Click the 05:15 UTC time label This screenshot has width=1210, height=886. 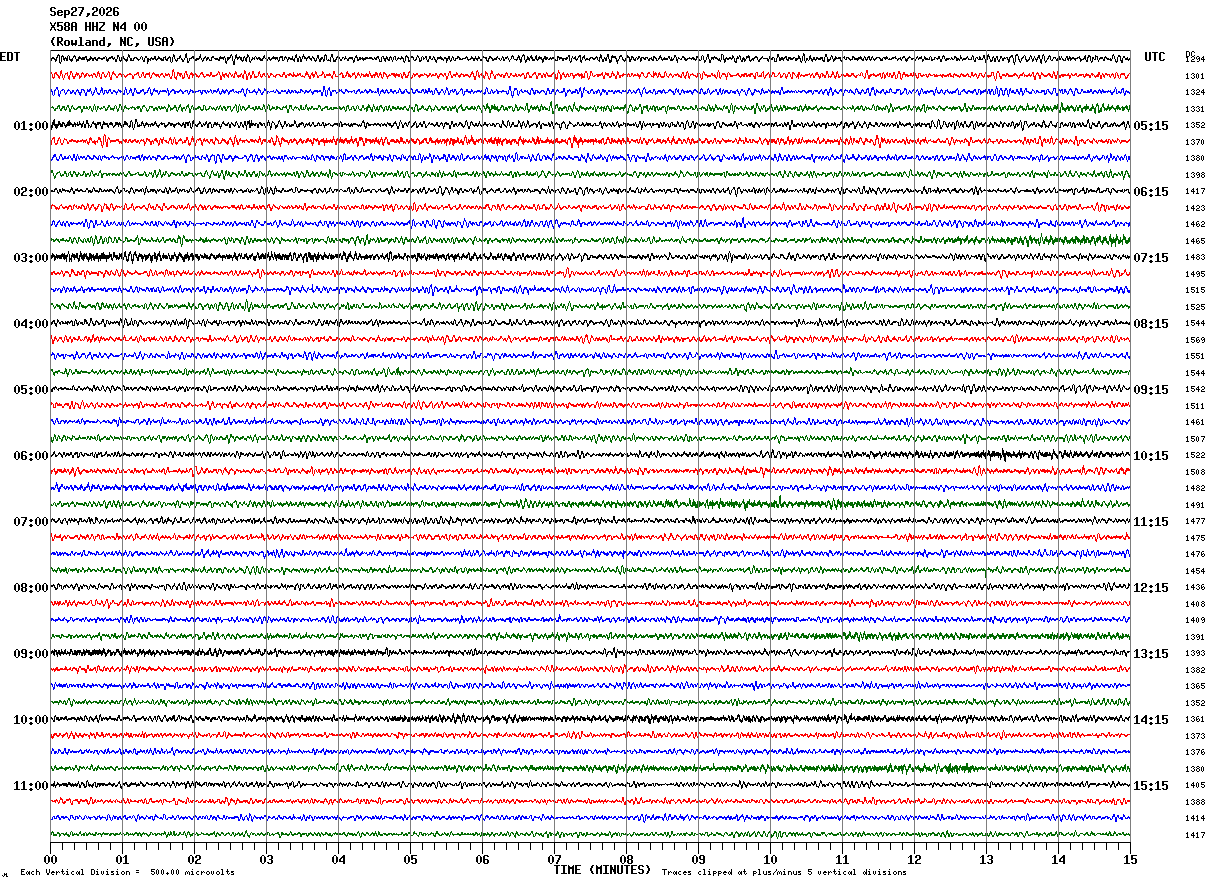(x=1151, y=126)
